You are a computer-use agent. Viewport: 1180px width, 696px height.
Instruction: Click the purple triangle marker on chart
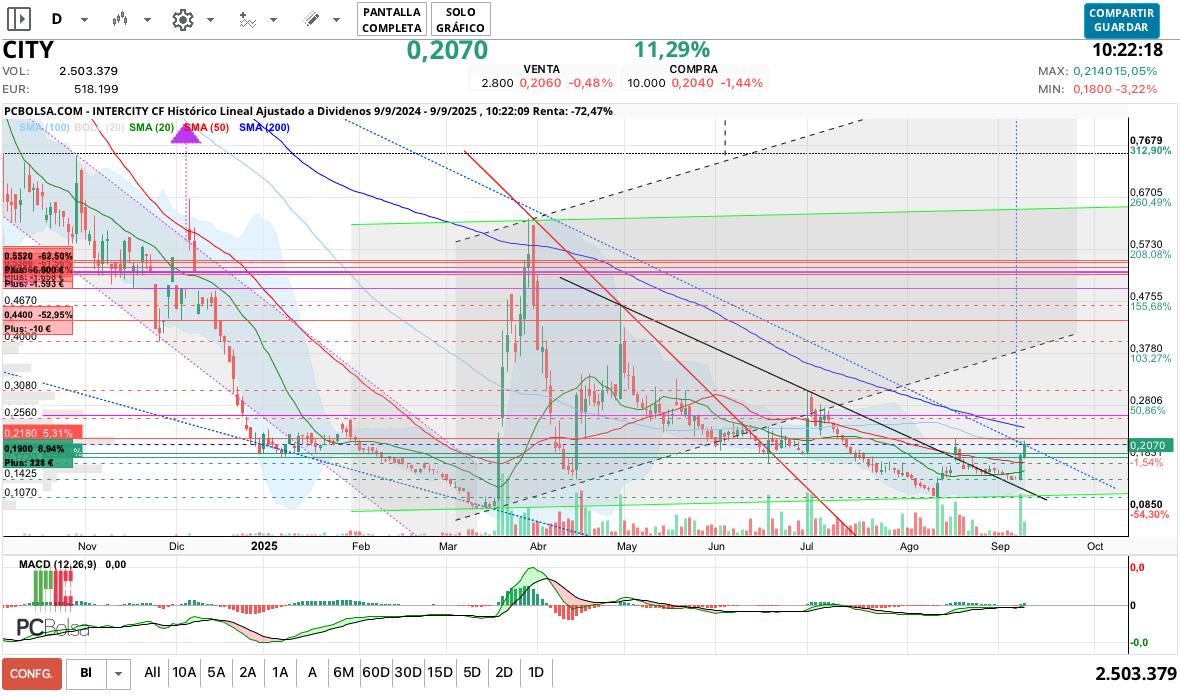[x=185, y=134]
